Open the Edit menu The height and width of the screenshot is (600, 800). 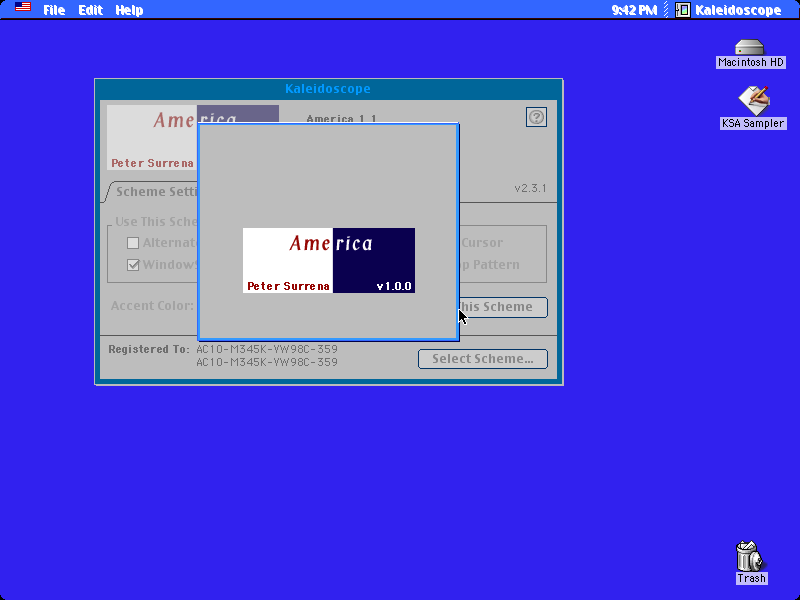(x=90, y=10)
